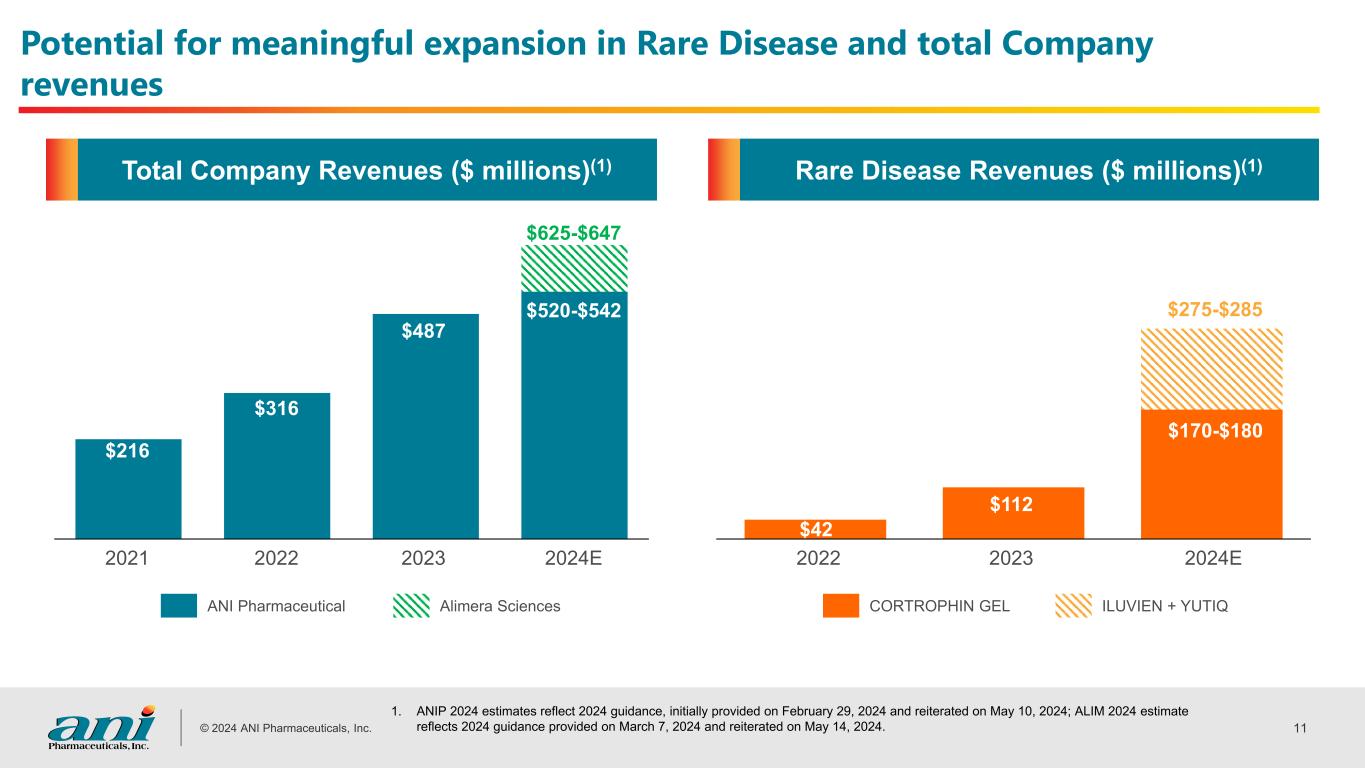Click the ANI Pharmaceutical teal legend swatch

(x=178, y=606)
